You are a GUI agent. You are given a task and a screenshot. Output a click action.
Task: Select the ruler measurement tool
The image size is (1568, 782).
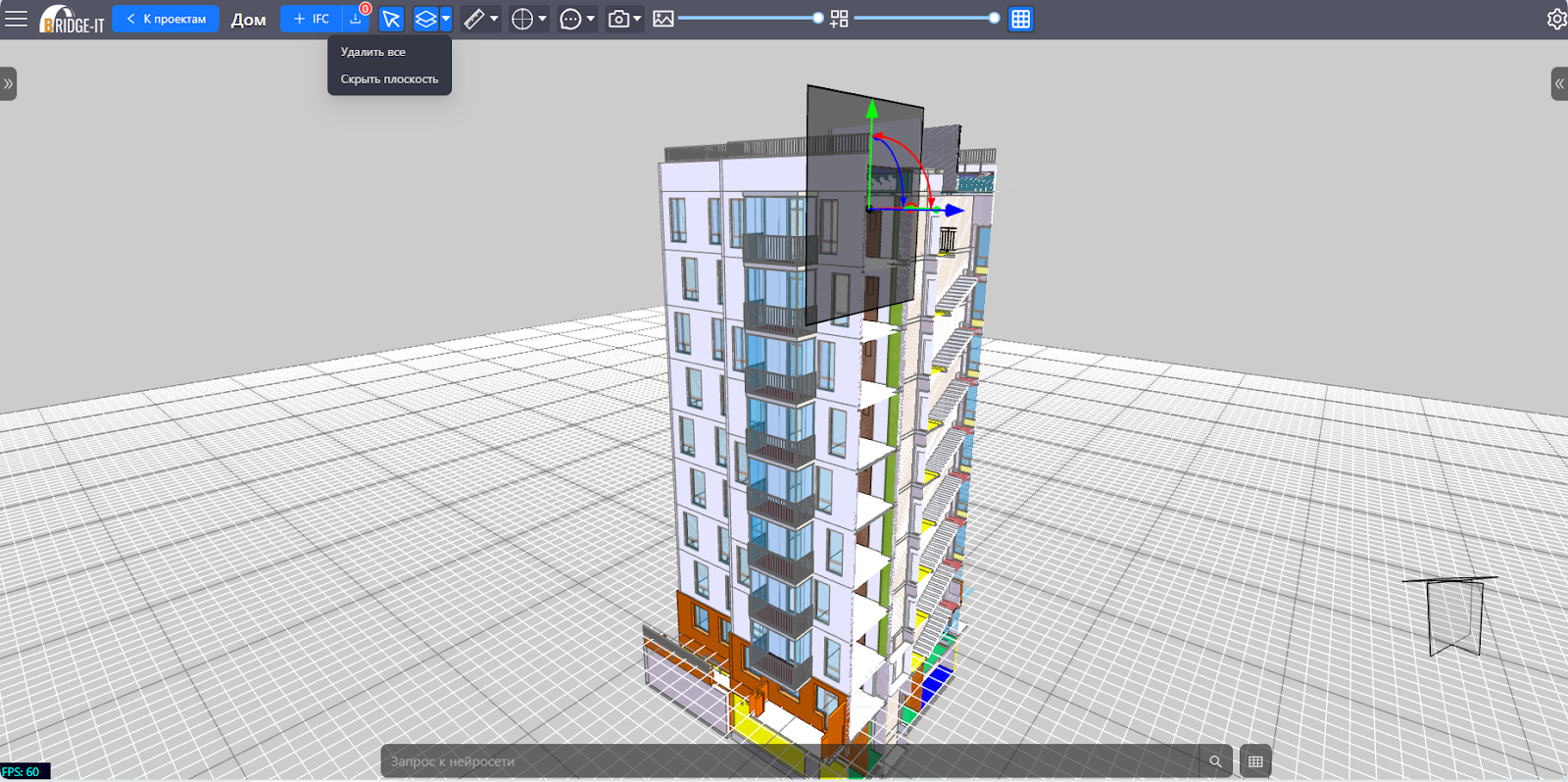pyautogui.click(x=474, y=19)
